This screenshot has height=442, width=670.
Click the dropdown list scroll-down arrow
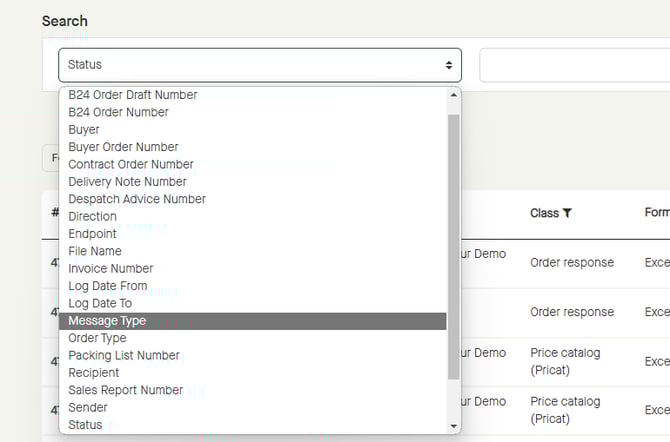coord(454,426)
